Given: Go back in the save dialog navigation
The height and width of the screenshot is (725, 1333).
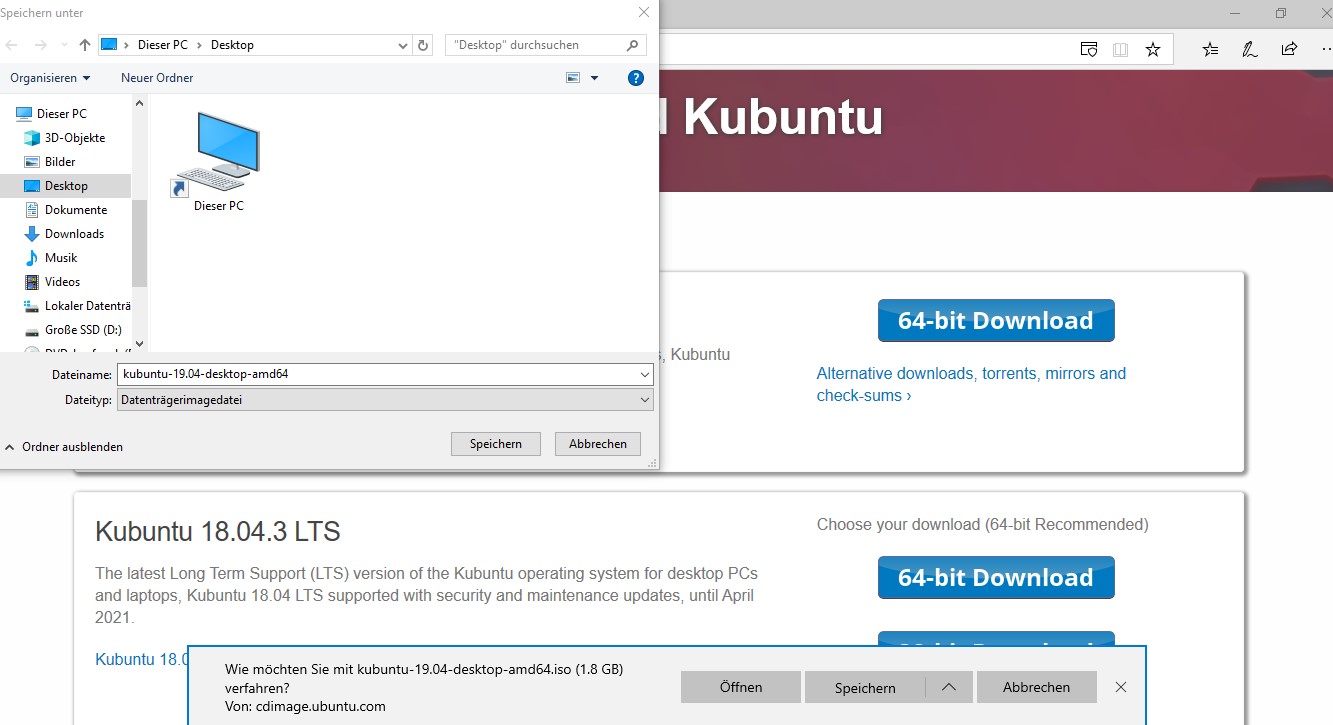Looking at the screenshot, I should click(x=13, y=45).
